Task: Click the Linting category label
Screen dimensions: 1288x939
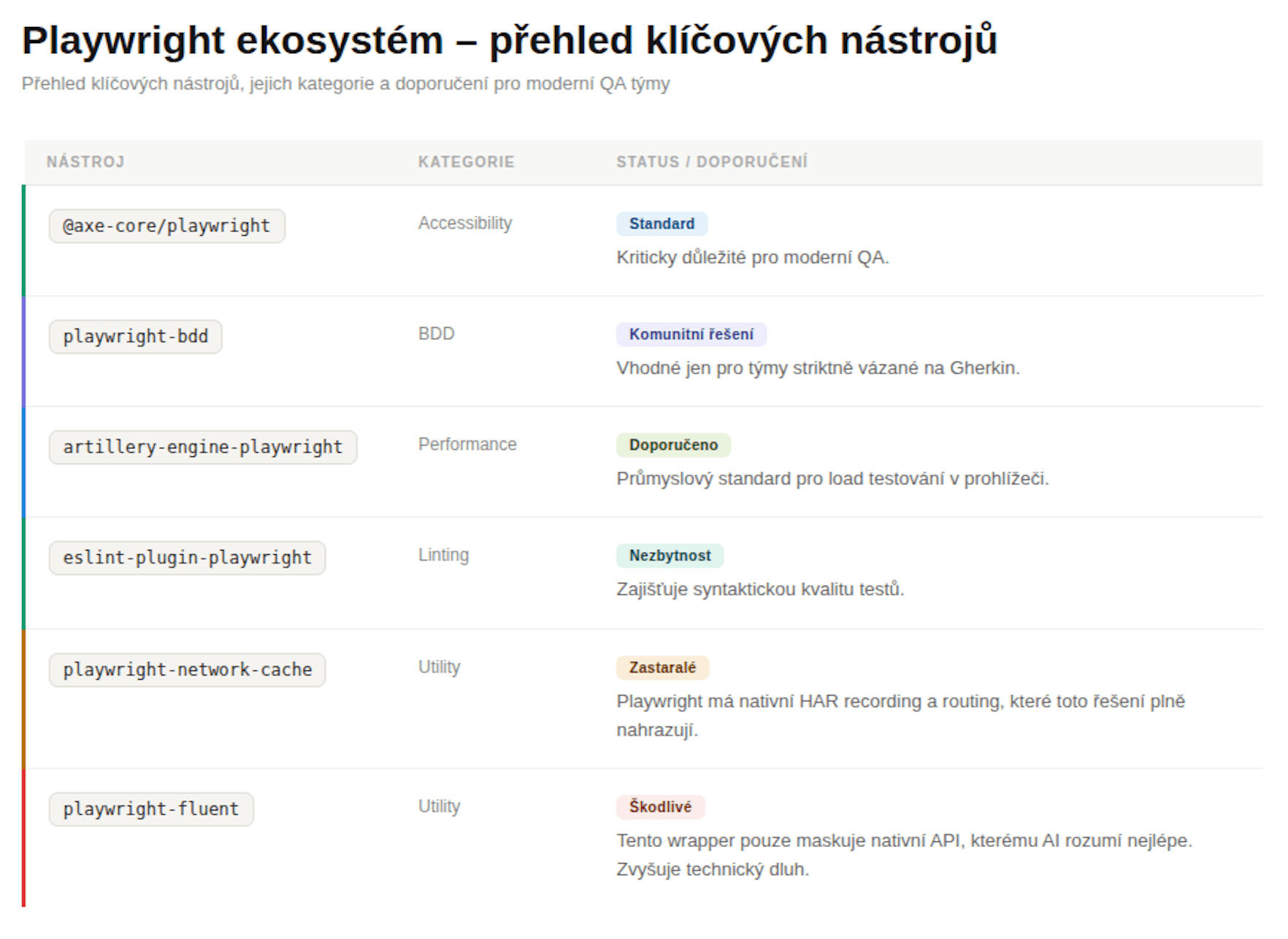Action: tap(443, 556)
